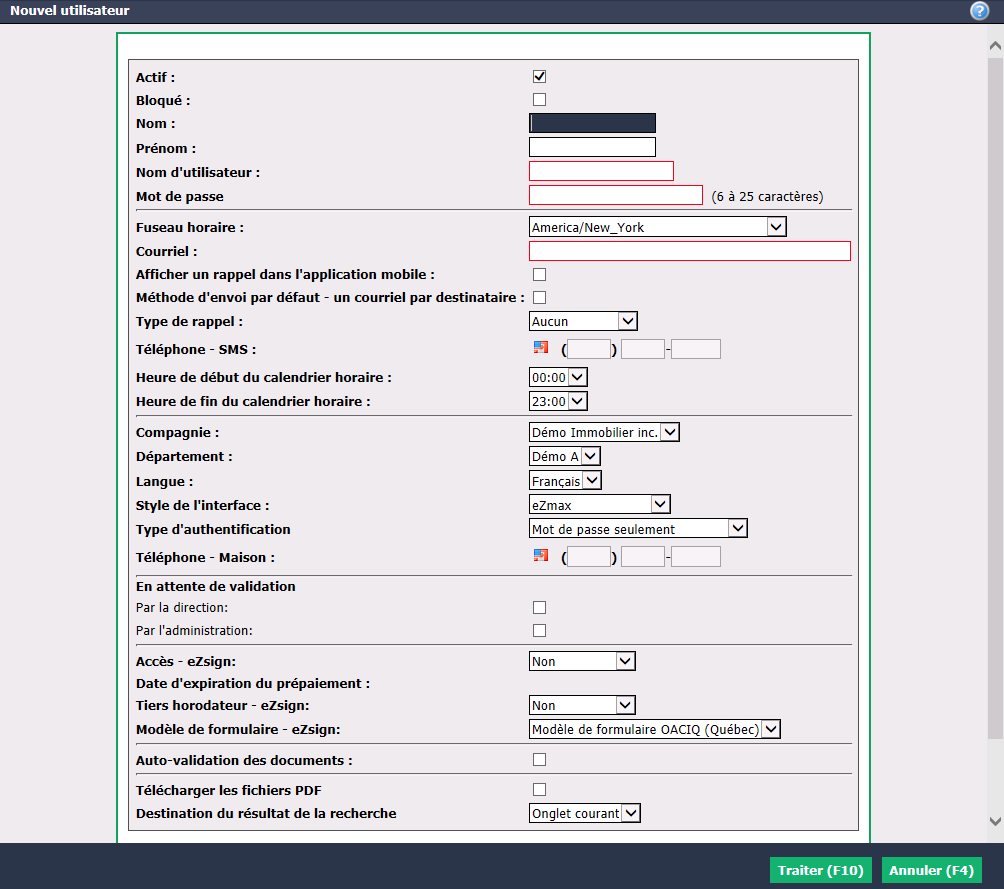1004x889 pixels.
Task: Tick the Par la direction checkbox
Action: (x=540, y=607)
